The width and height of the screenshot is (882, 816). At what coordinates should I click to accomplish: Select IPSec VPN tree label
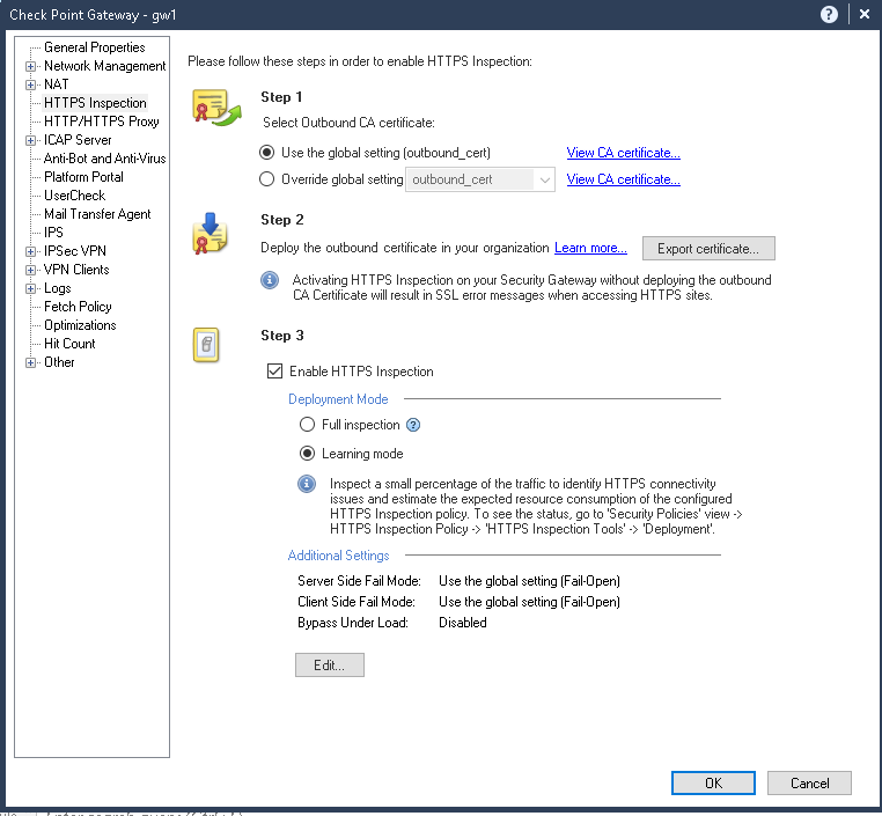[75, 251]
